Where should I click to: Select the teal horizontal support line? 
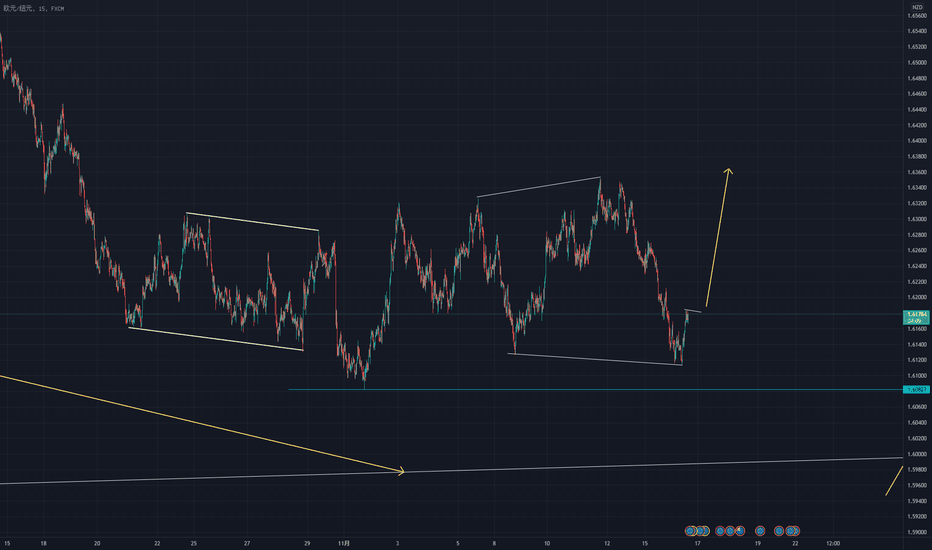tap(594, 389)
